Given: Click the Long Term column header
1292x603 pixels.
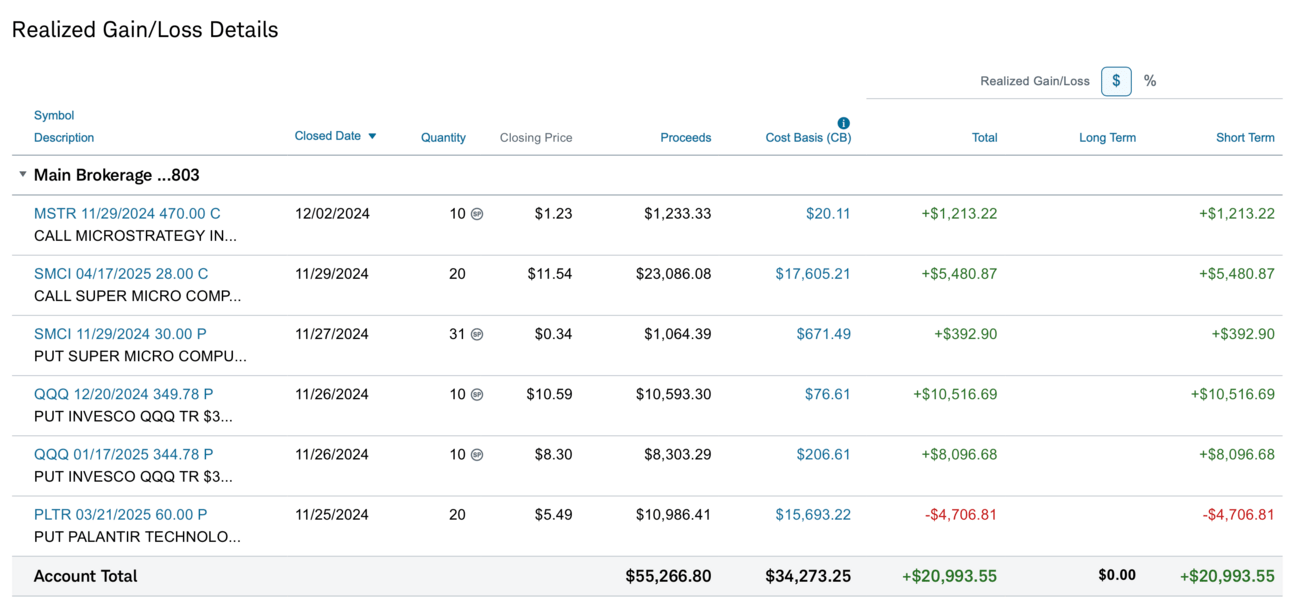Looking at the screenshot, I should (1107, 138).
